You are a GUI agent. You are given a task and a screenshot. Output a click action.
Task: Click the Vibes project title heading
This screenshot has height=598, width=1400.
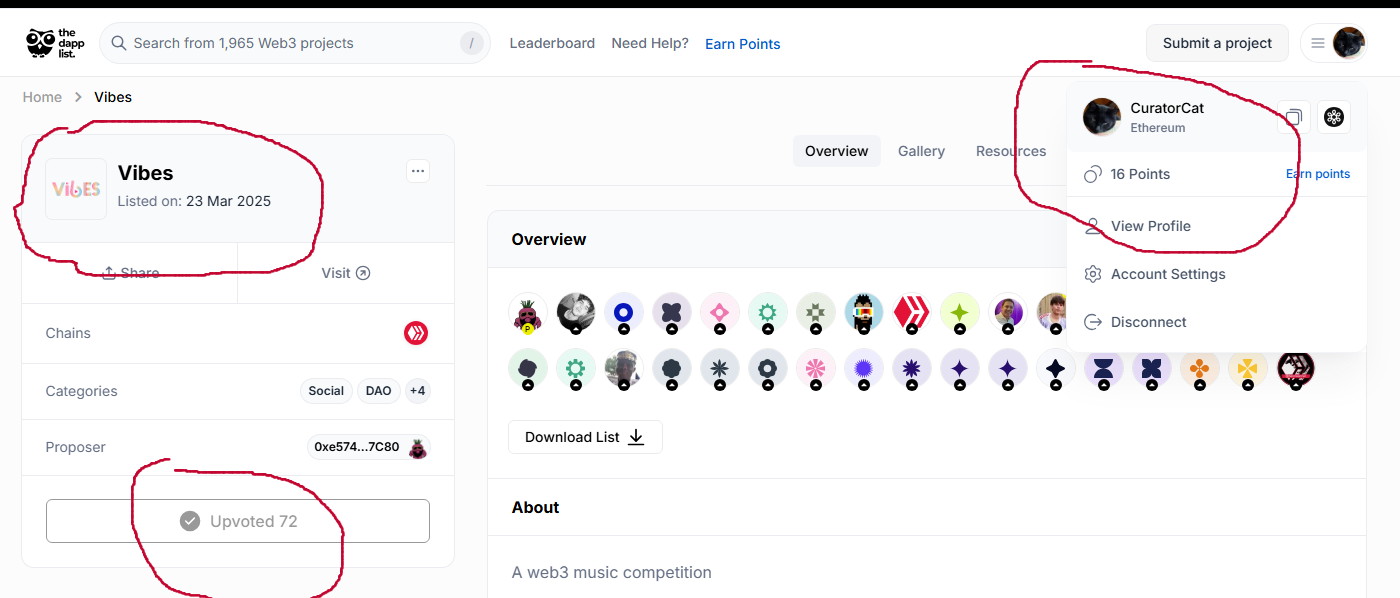[146, 173]
